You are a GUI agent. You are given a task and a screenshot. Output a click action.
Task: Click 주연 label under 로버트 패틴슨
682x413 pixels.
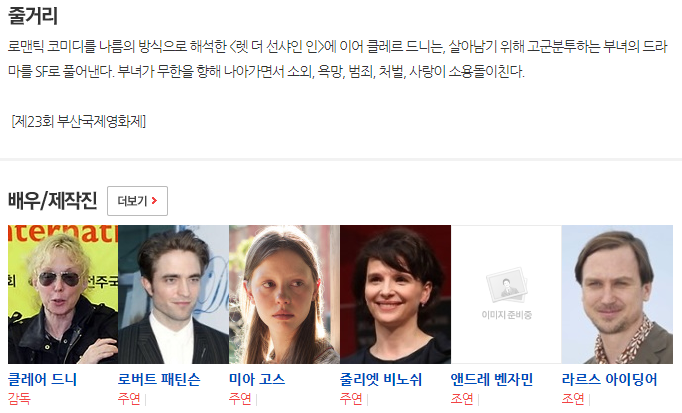point(129,399)
